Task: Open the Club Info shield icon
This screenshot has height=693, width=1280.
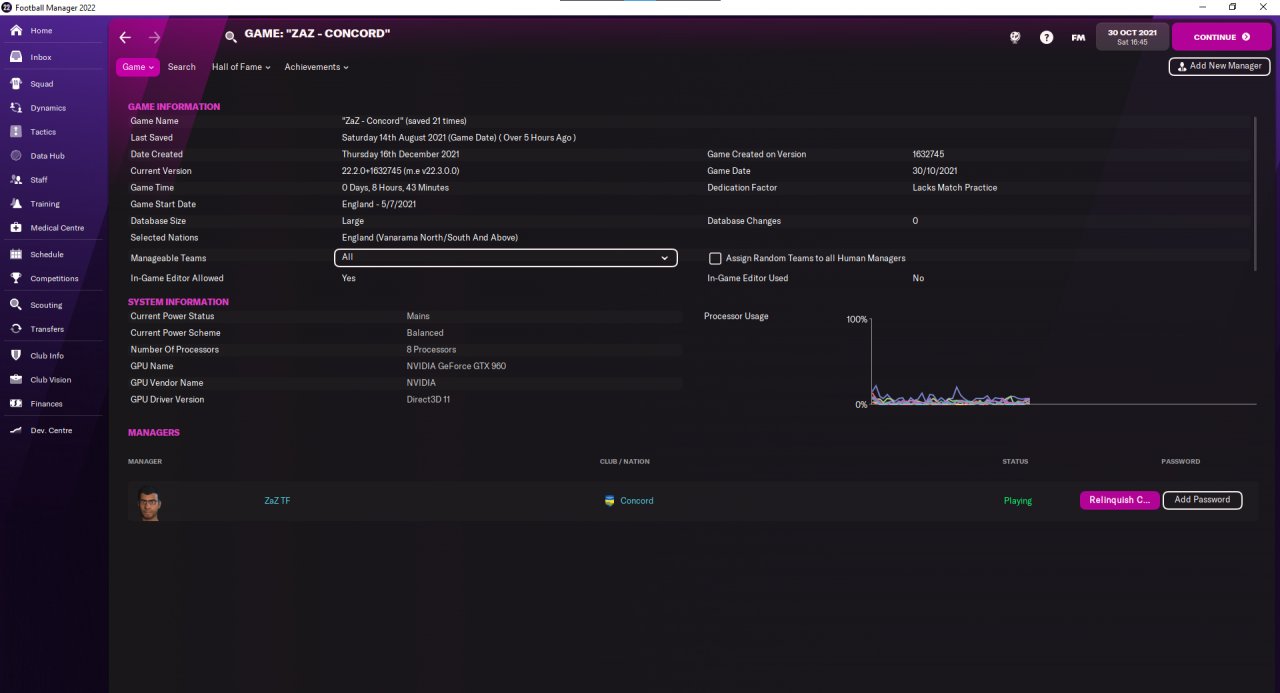Action: point(16,356)
